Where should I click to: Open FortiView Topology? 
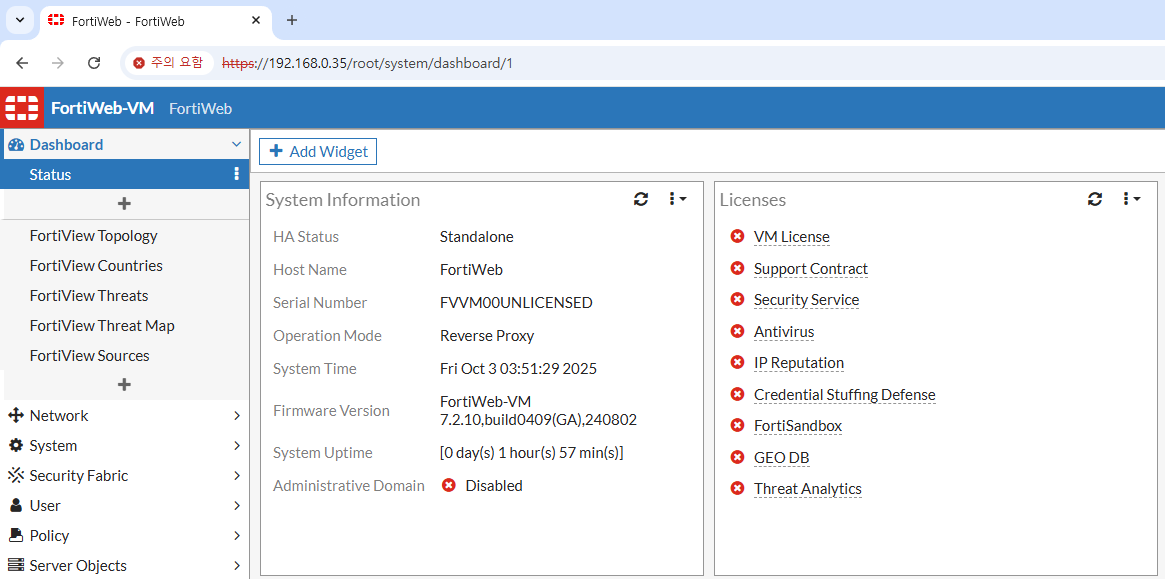94,236
